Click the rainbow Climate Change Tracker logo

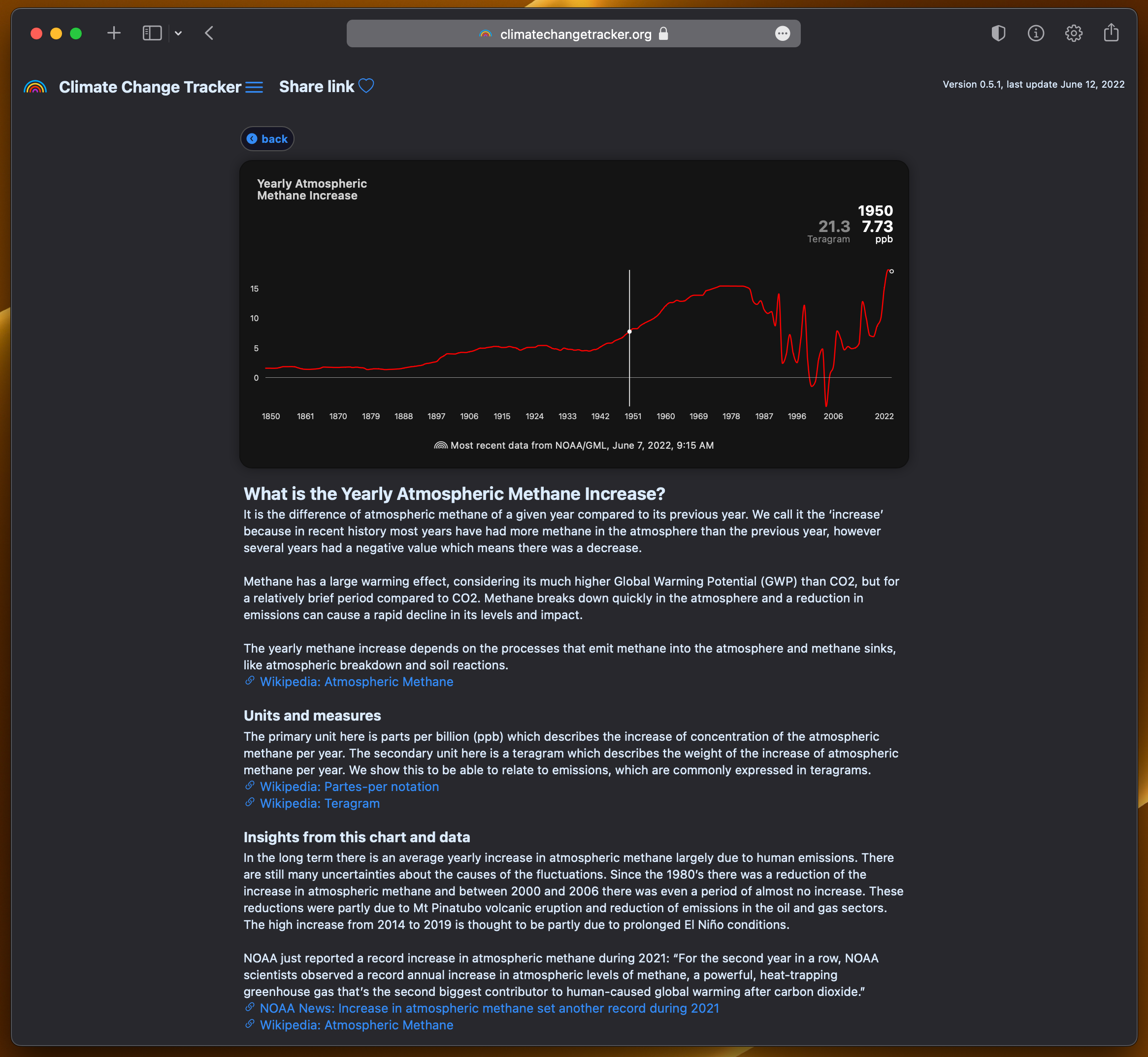[x=35, y=87]
